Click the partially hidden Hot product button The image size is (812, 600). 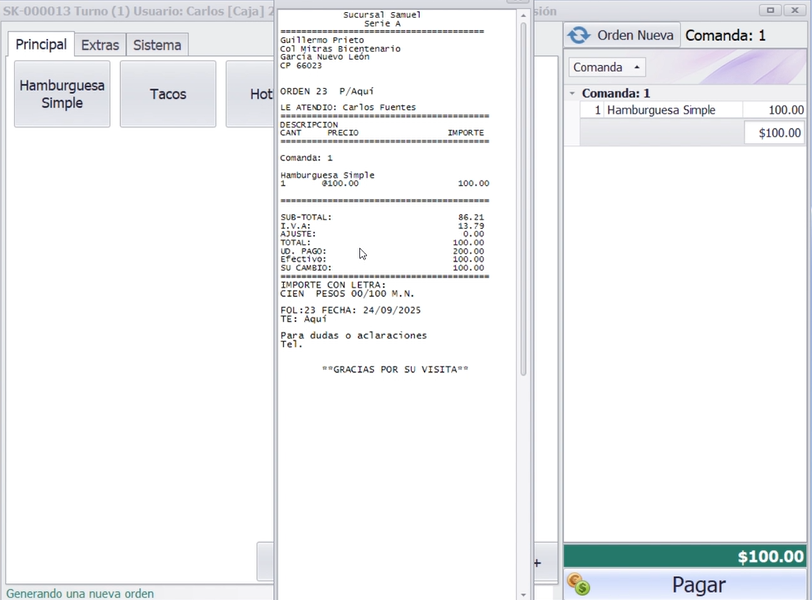pyautogui.click(x=250, y=94)
